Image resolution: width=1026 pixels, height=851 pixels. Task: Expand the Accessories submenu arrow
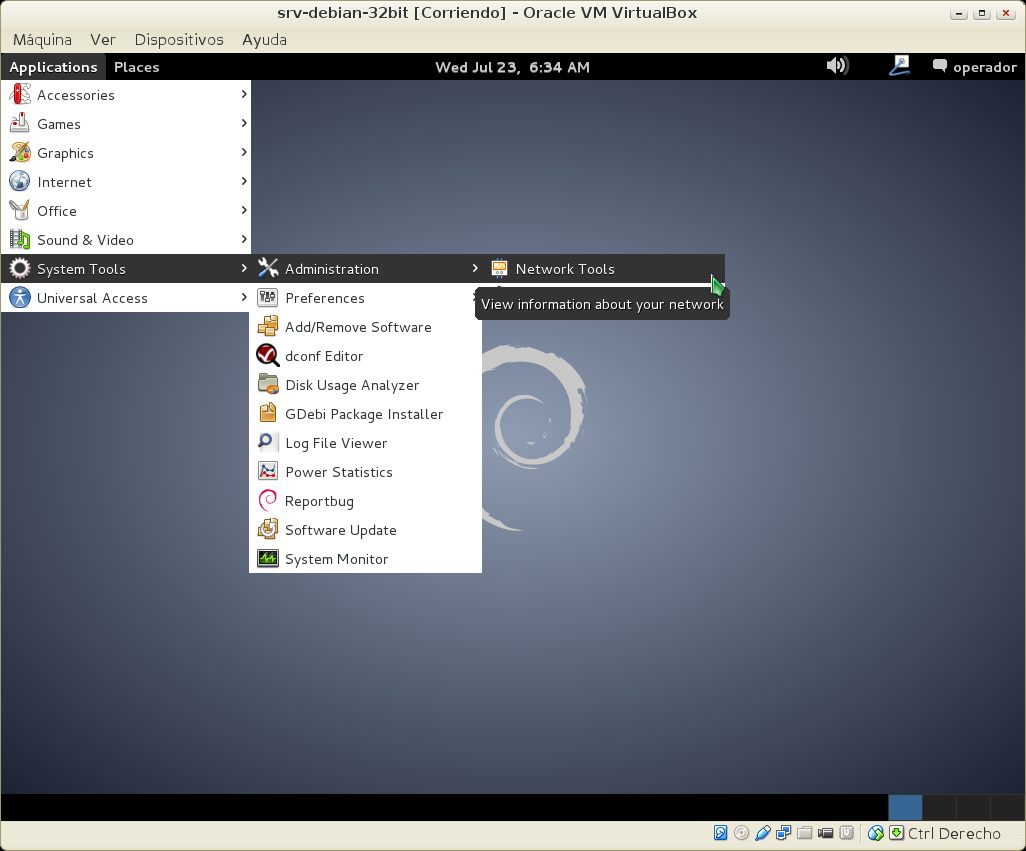click(x=244, y=95)
